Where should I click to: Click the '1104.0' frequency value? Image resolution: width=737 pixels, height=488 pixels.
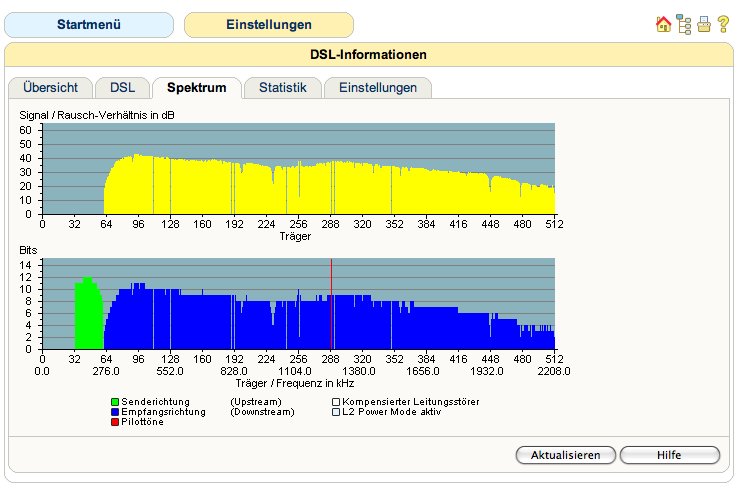pos(295,371)
